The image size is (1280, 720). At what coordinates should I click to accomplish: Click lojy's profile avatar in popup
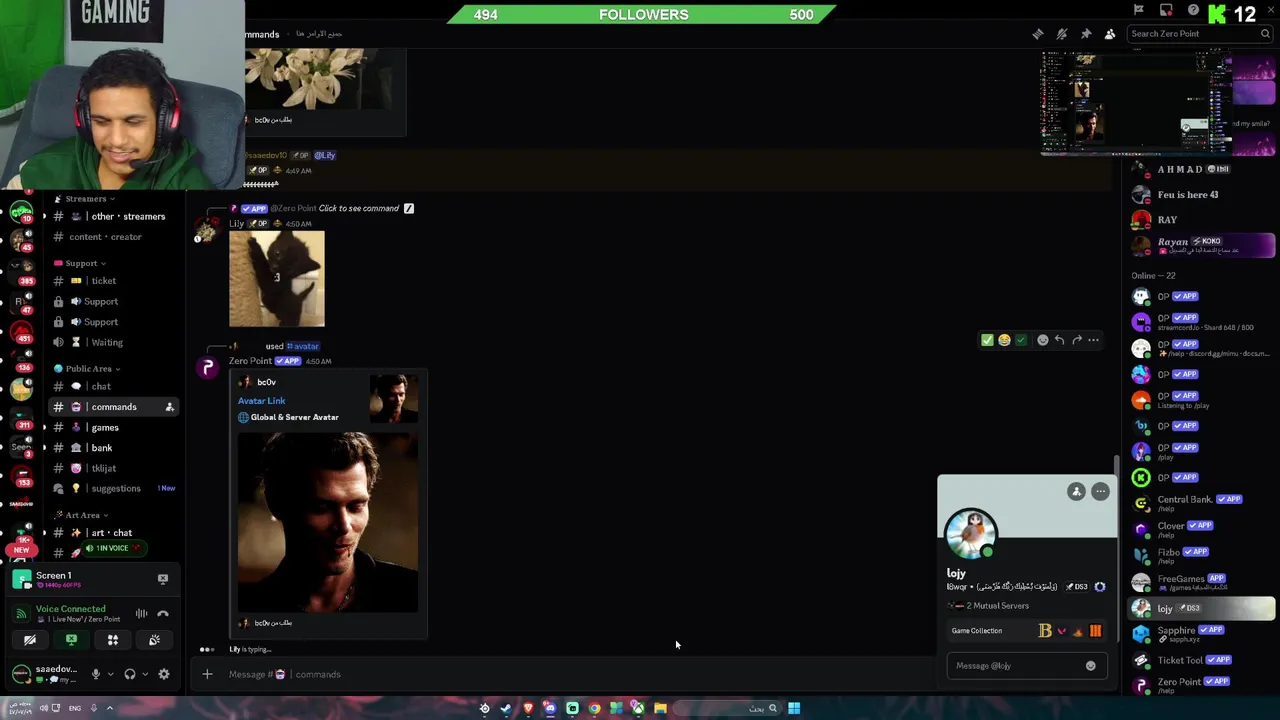pyautogui.click(x=971, y=534)
